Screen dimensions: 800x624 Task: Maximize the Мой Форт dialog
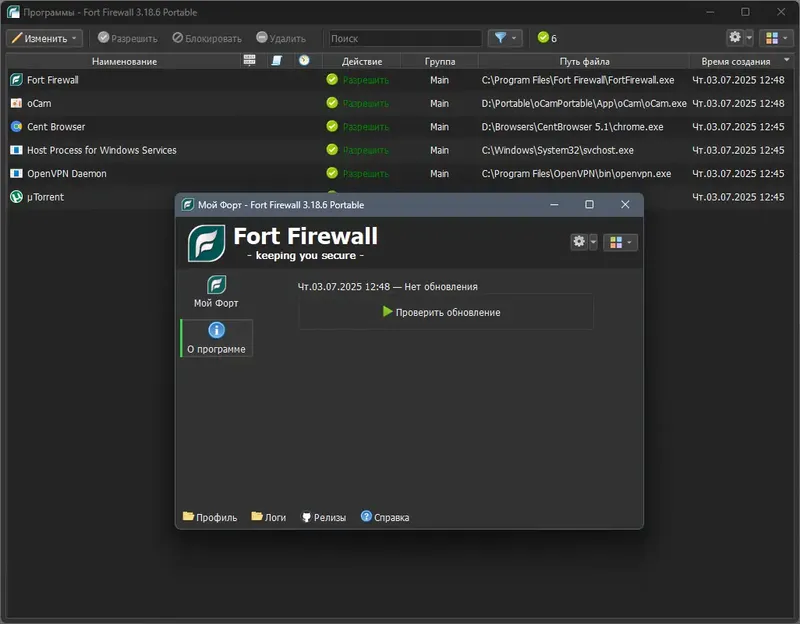[589, 205]
